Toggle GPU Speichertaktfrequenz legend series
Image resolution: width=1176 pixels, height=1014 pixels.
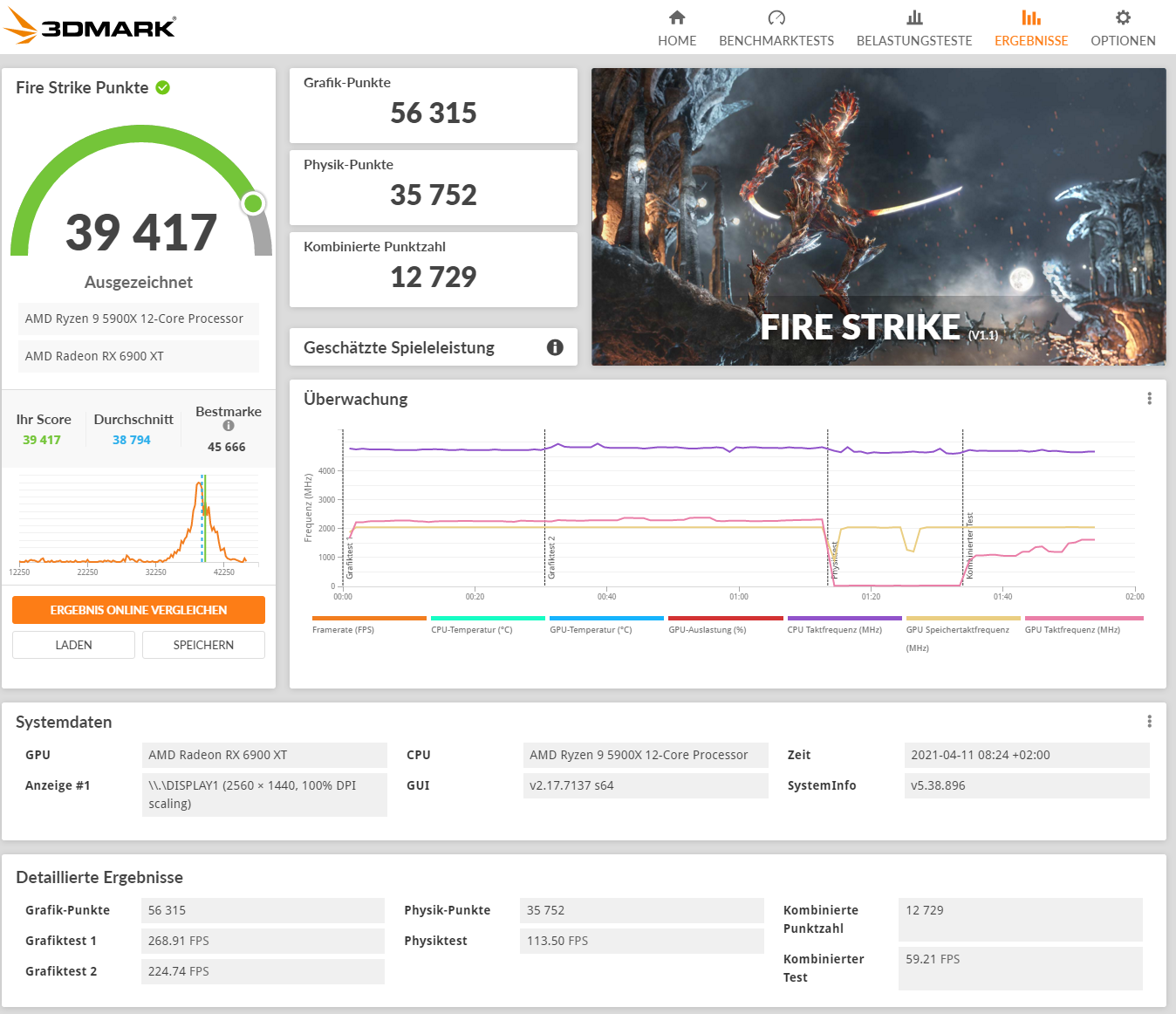[962, 634]
